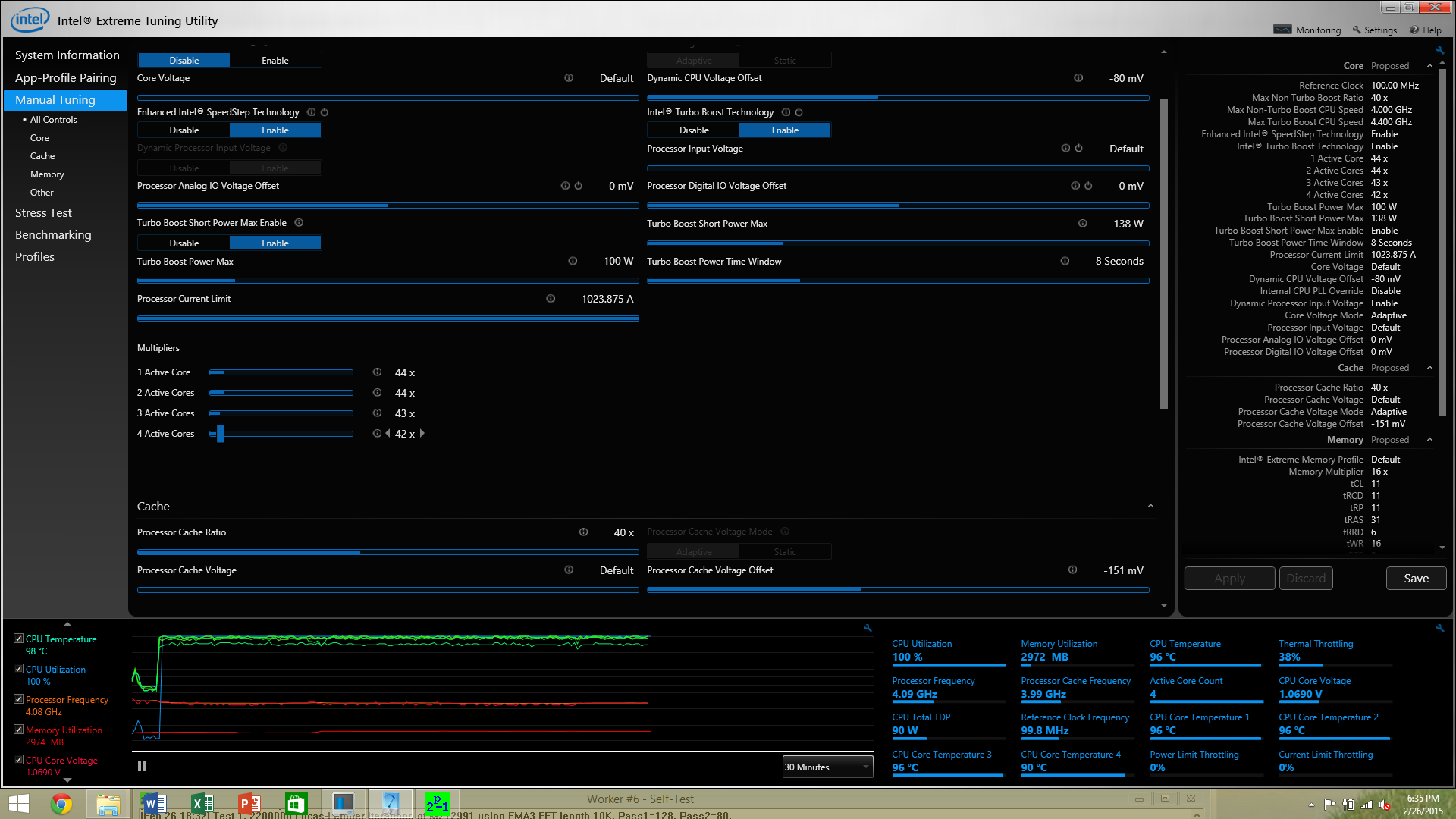Click the reset icon next to Enhanced SpeedStep Technology

tap(325, 112)
